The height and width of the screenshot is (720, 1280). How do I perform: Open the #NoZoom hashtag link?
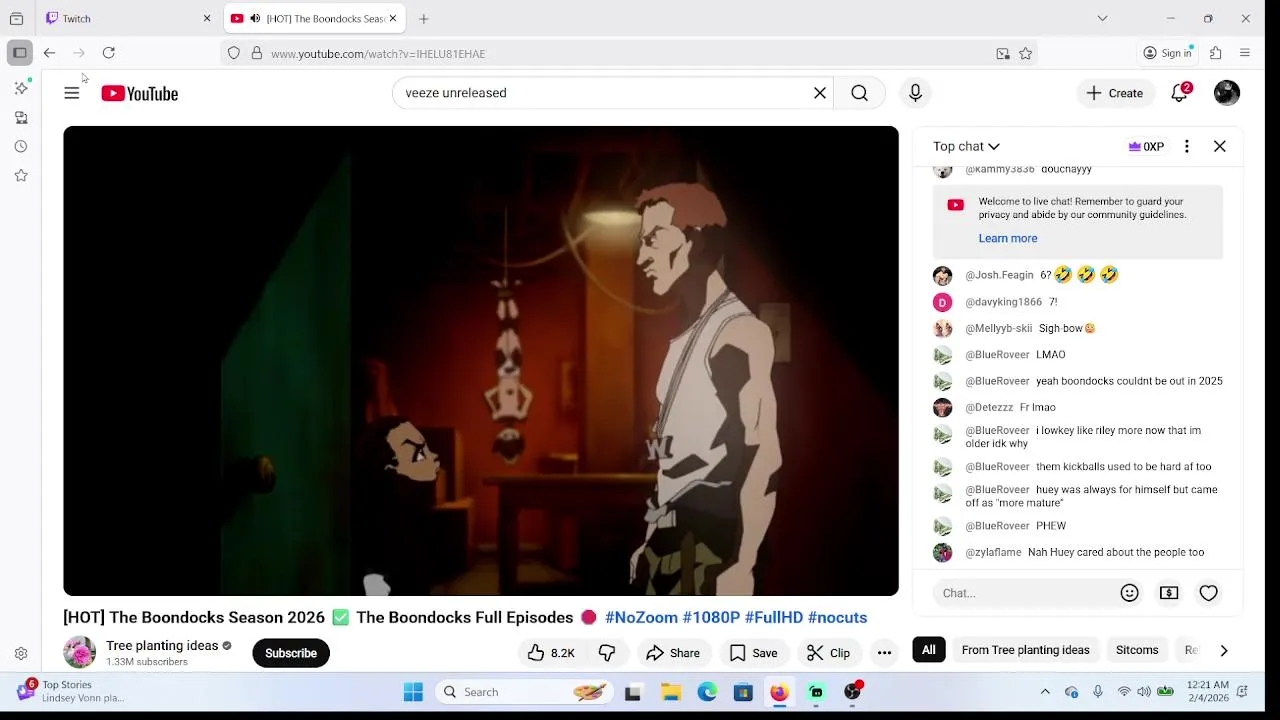click(641, 618)
